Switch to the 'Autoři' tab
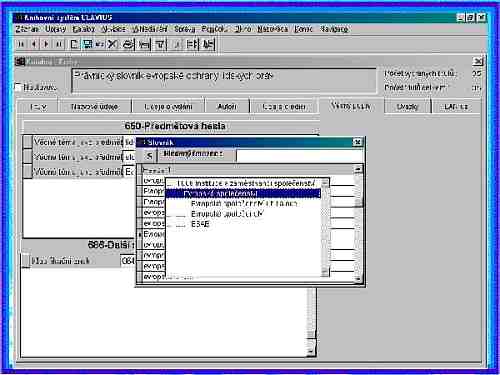Image resolution: width=500 pixels, height=375 pixels. pos(227,107)
